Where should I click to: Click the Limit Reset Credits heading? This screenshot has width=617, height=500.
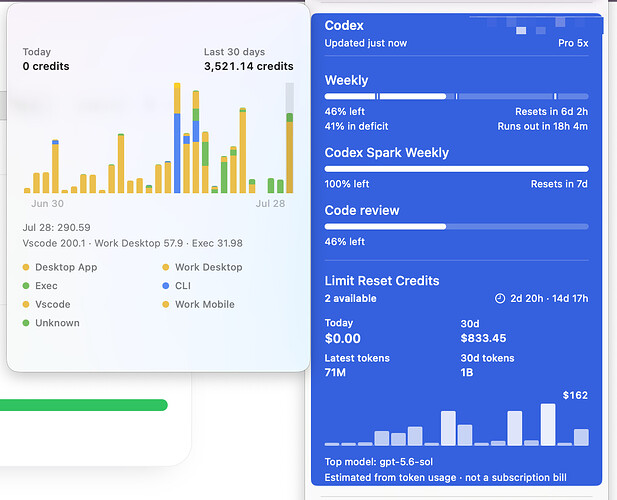click(382, 281)
